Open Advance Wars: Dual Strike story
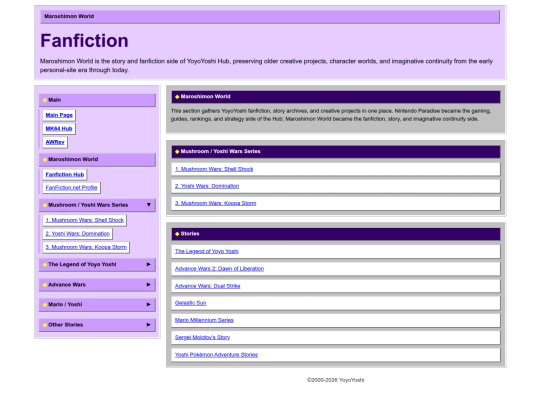The image size is (540, 405). pos(207,286)
